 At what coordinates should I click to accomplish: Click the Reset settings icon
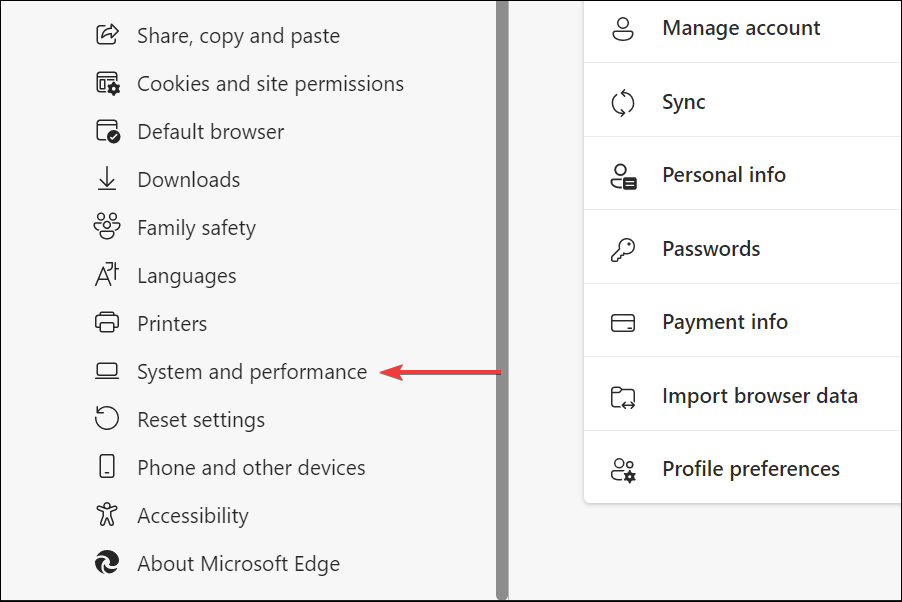107,420
